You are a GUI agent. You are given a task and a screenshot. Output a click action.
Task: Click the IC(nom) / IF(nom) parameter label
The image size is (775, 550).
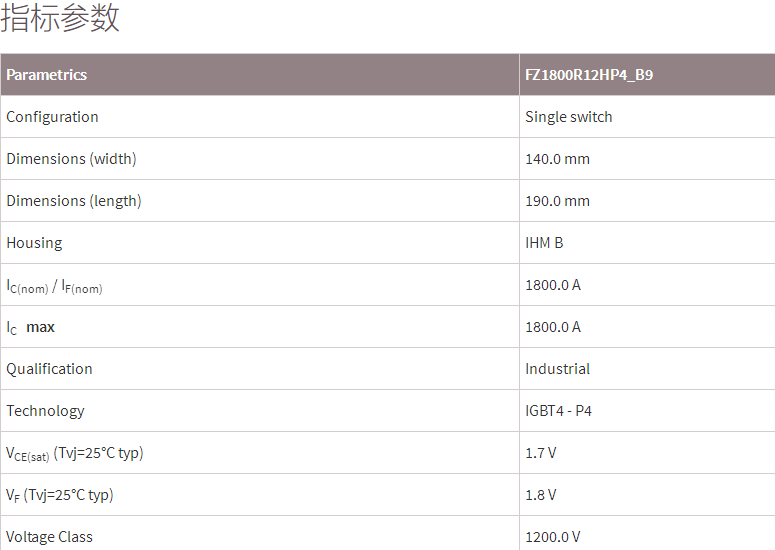click(x=54, y=286)
